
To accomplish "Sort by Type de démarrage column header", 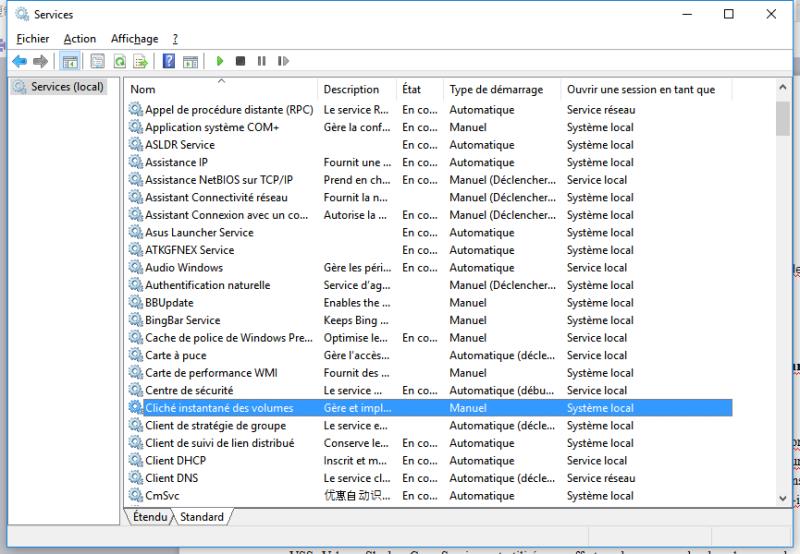I will [x=500, y=89].
